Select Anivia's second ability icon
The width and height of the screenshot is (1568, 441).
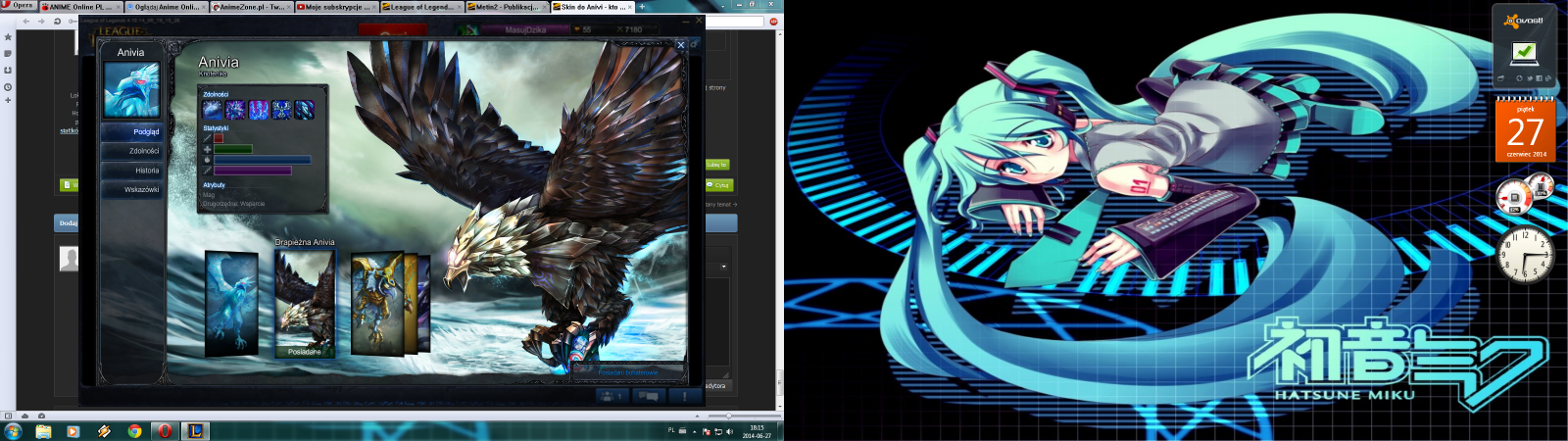[x=235, y=110]
